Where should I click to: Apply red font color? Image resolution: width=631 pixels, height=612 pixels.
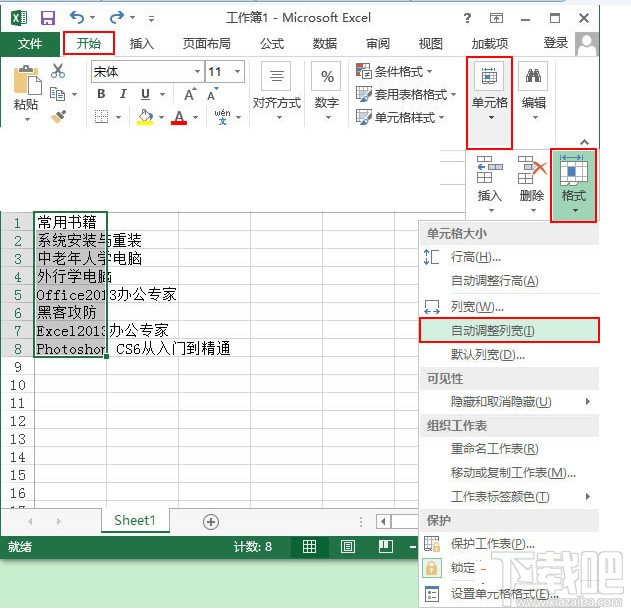(179, 117)
